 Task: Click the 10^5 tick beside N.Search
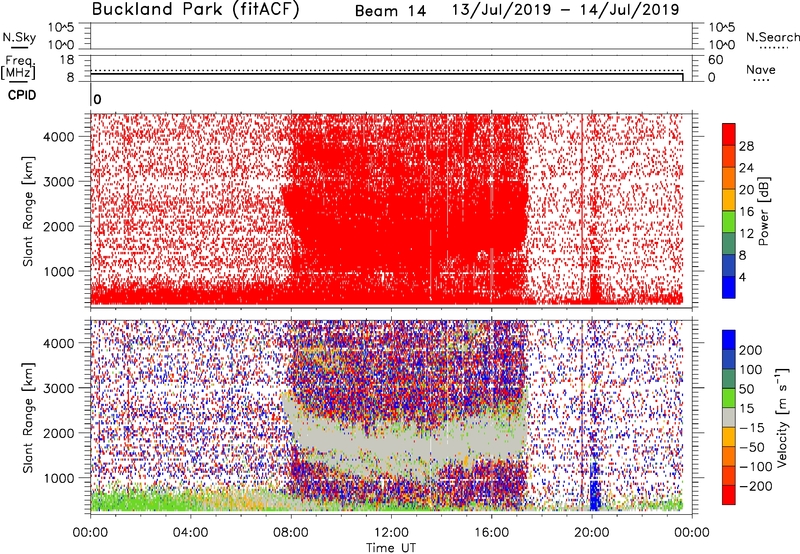pyautogui.click(x=721, y=28)
